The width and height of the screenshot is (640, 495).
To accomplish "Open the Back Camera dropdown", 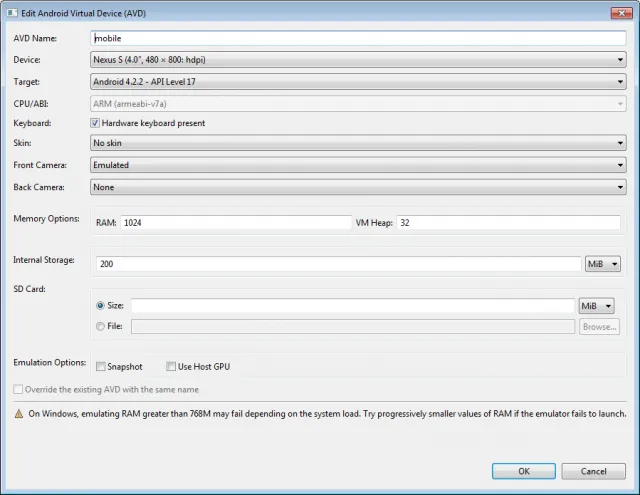I will click(x=358, y=187).
